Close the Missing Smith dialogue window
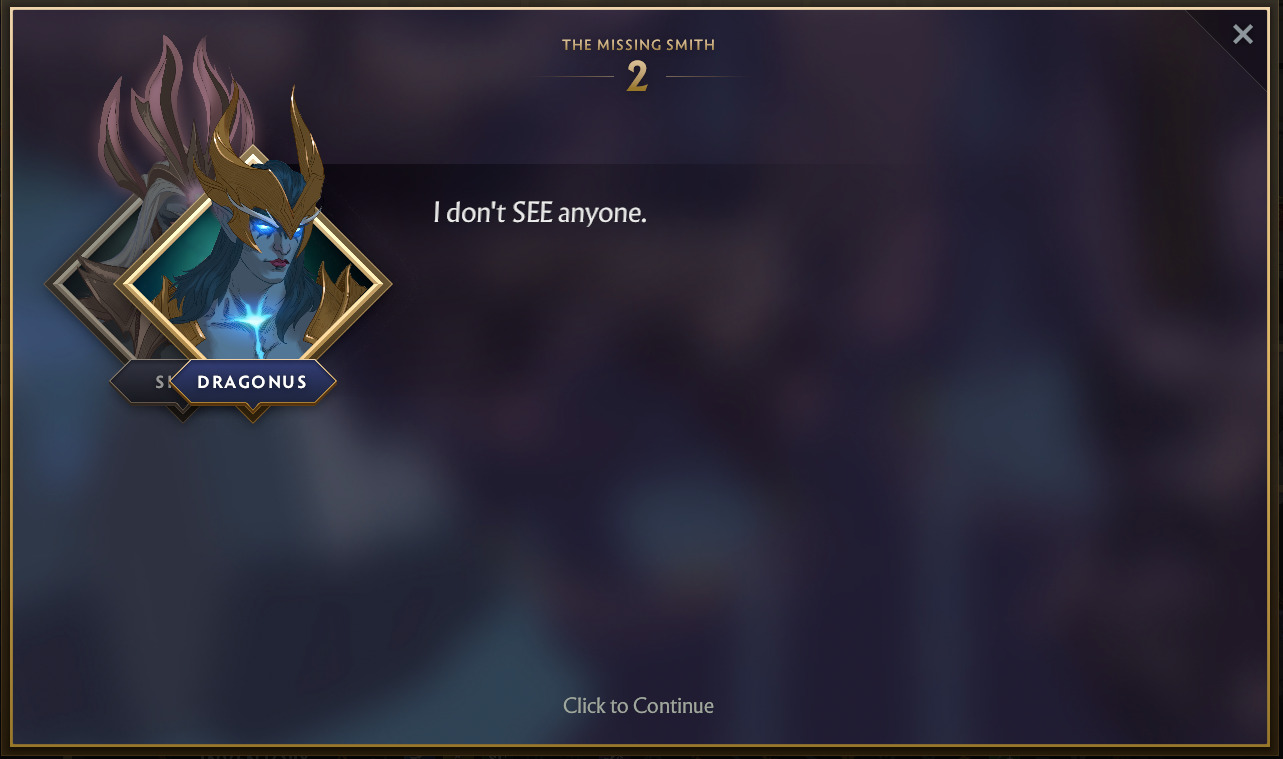This screenshot has height=759, width=1283. (x=1243, y=35)
